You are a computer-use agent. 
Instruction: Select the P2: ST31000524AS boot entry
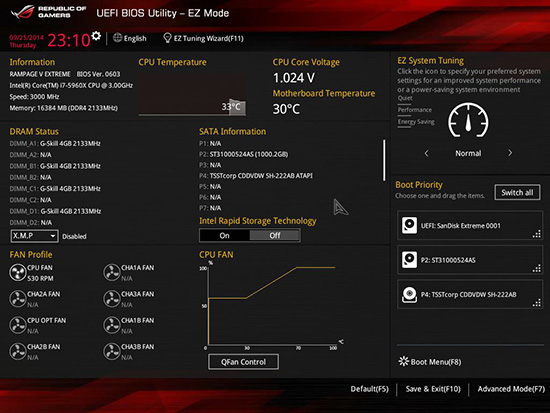pyautogui.click(x=470, y=260)
